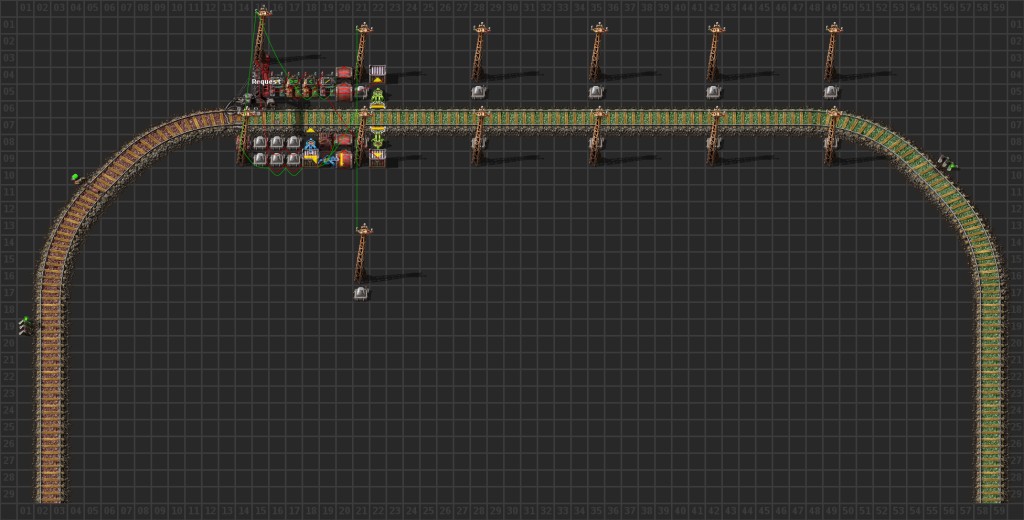Select the arithmetic combinator next to red chests
Screen dimensions: 1024x520
tap(328, 86)
